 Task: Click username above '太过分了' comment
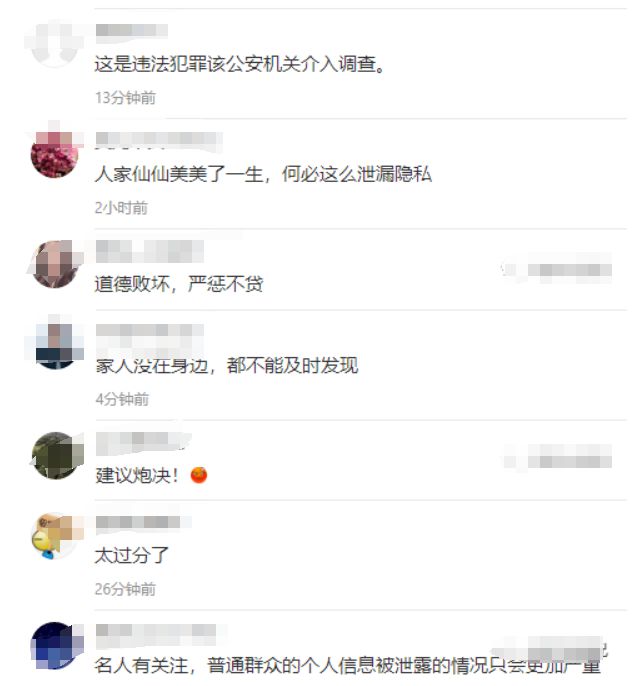click(142, 522)
